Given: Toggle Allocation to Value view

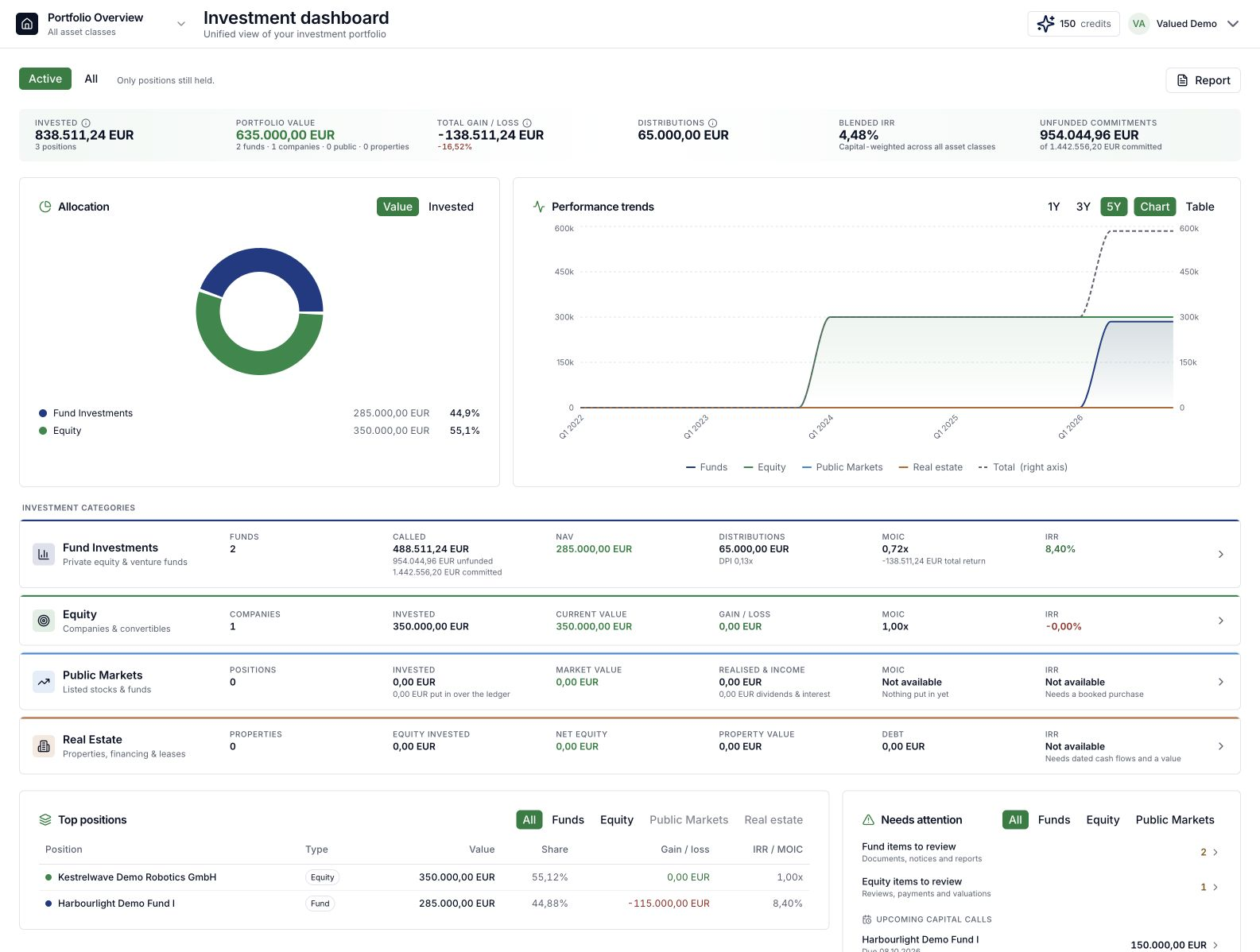Looking at the screenshot, I should [397, 207].
